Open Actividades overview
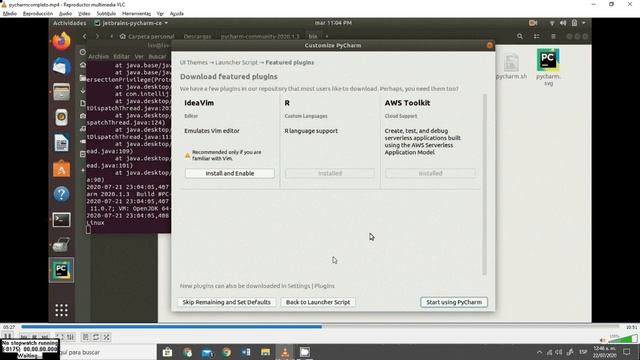This screenshot has width=640, height=360. click(x=69, y=23)
